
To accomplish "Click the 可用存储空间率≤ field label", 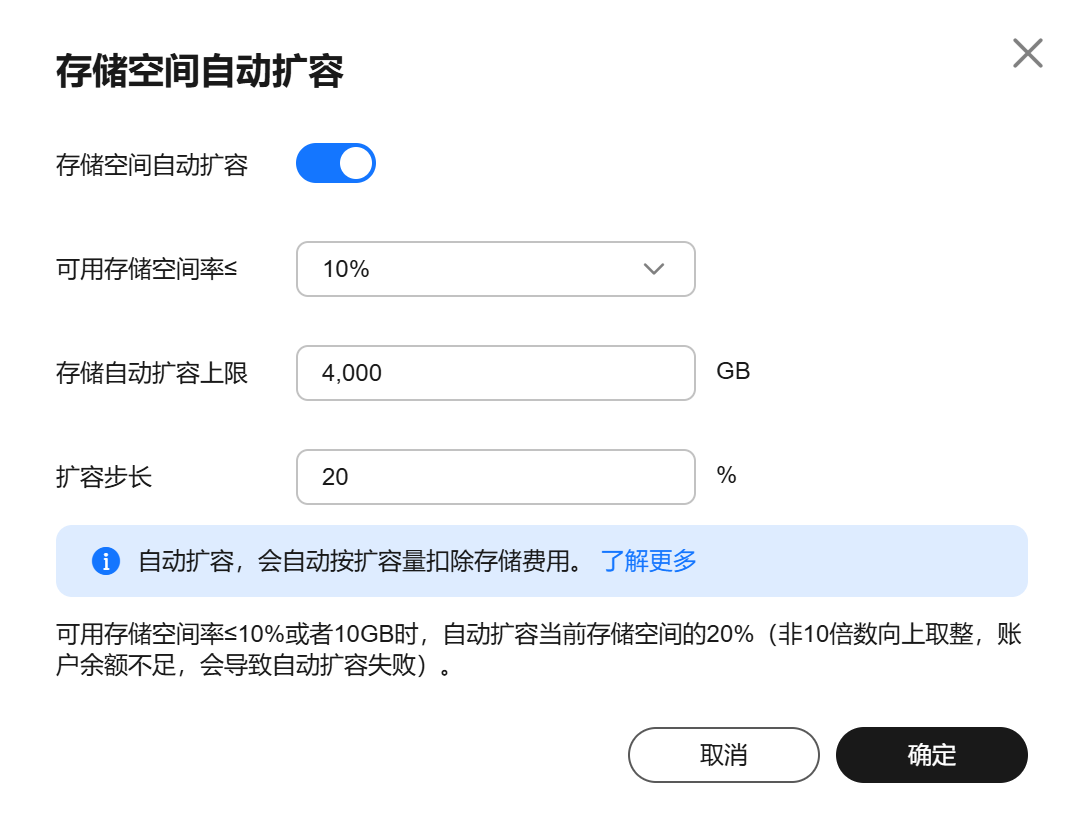I will [x=146, y=269].
